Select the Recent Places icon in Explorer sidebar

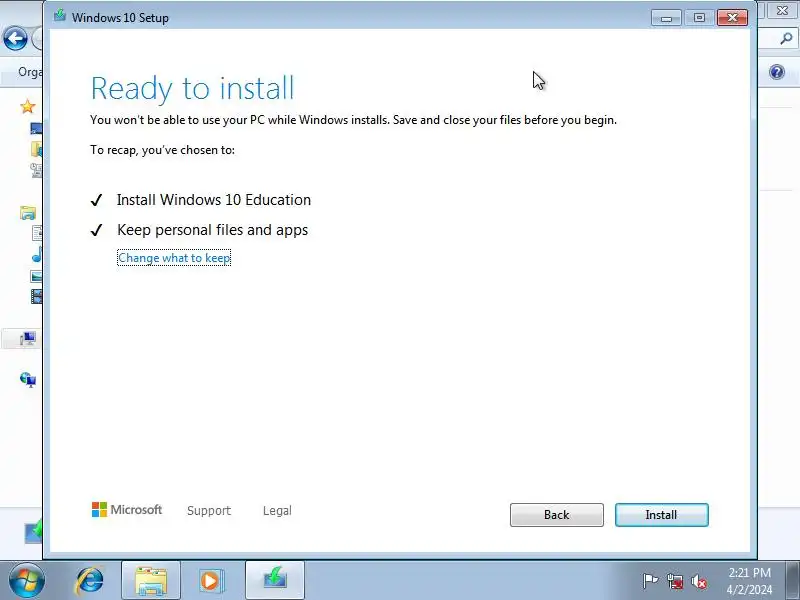pyautogui.click(x=36, y=170)
